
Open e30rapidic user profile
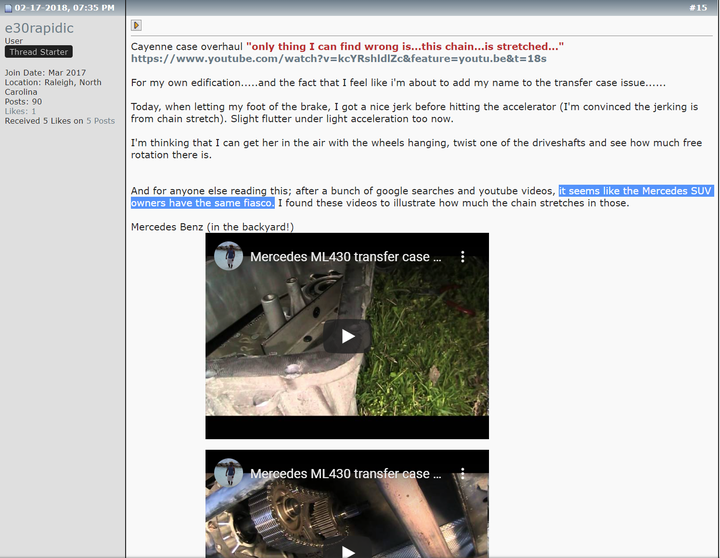coord(39,28)
